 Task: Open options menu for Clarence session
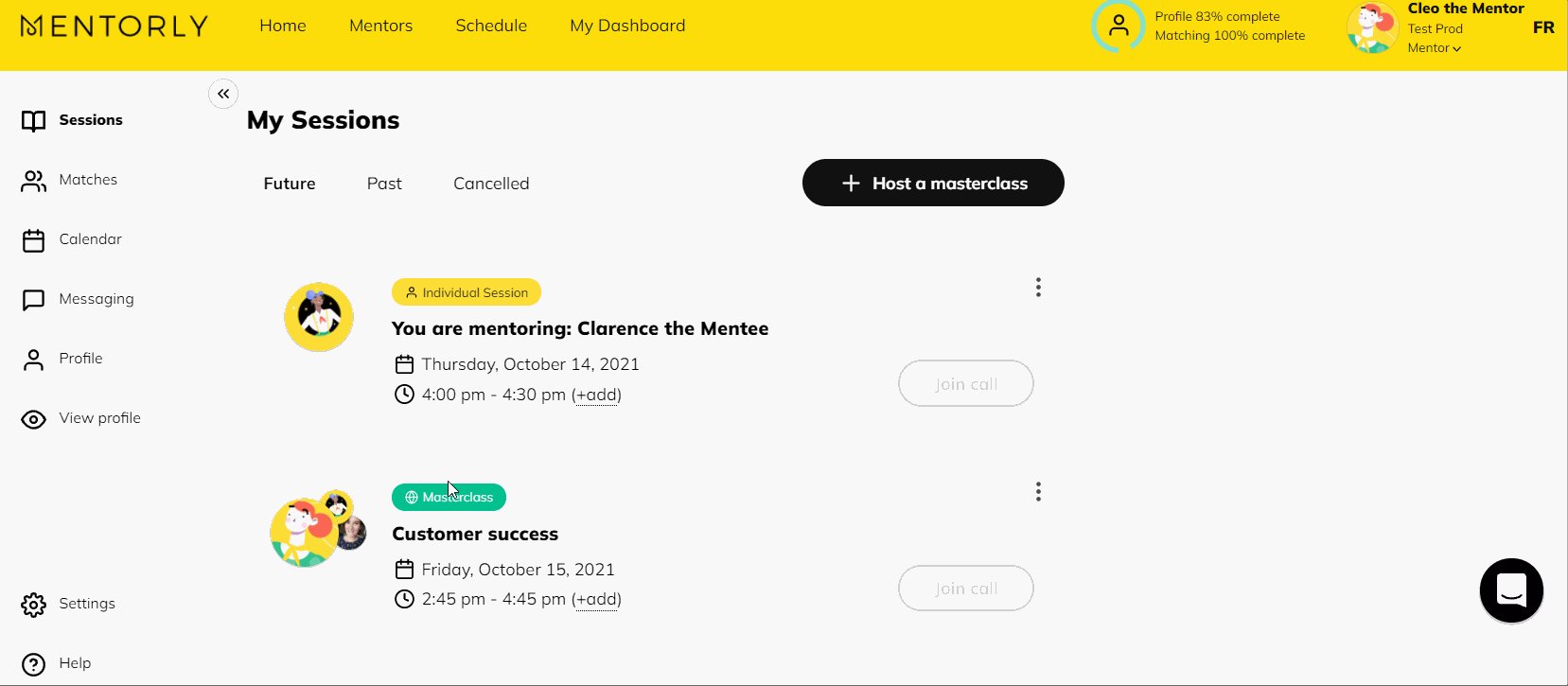pyautogui.click(x=1038, y=288)
